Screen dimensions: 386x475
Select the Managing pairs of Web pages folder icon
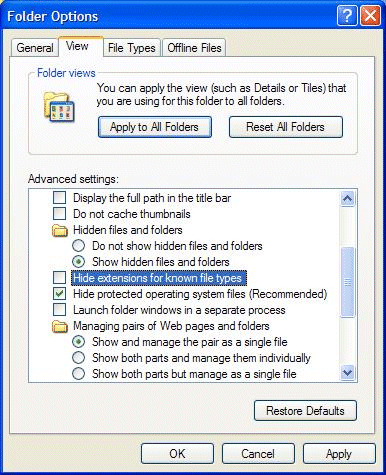[x=60, y=326]
